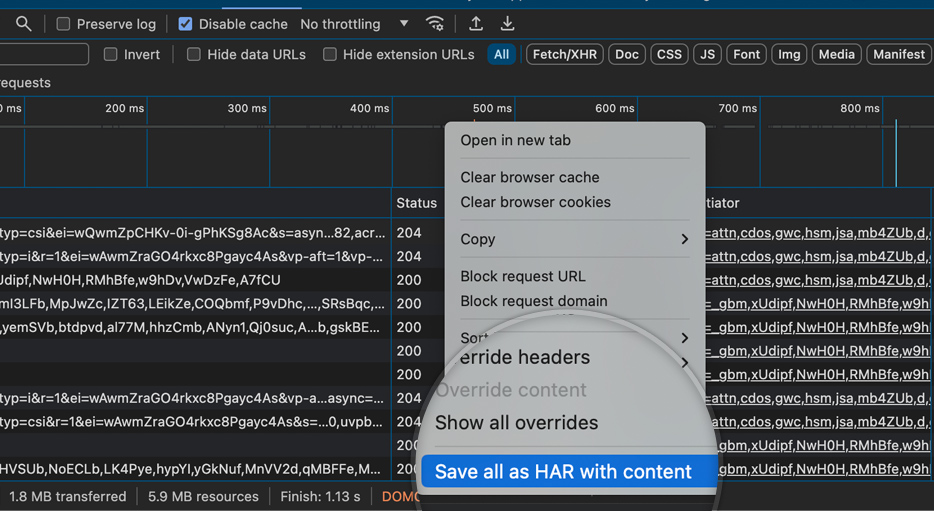Select request row typ=csi&r=1&ei=wAwmZraGO4rkxc8
Image resolution: width=934 pixels, height=511 pixels.
(191, 422)
